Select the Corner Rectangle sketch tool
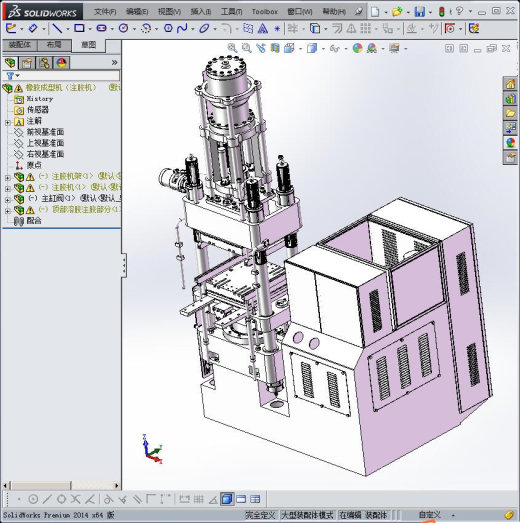This screenshot has height=523, width=520. tap(79, 28)
